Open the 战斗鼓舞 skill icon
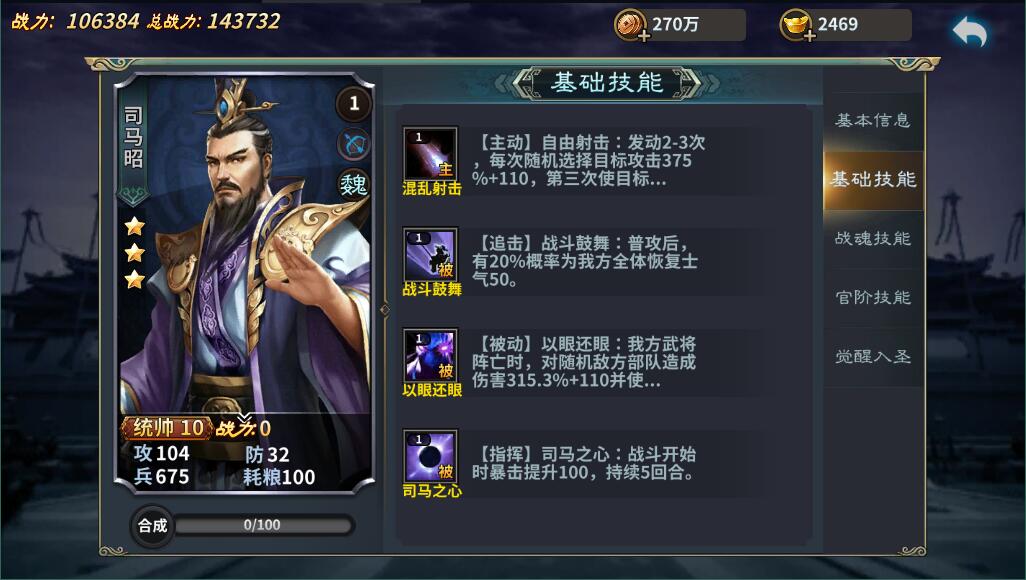 tap(430, 255)
